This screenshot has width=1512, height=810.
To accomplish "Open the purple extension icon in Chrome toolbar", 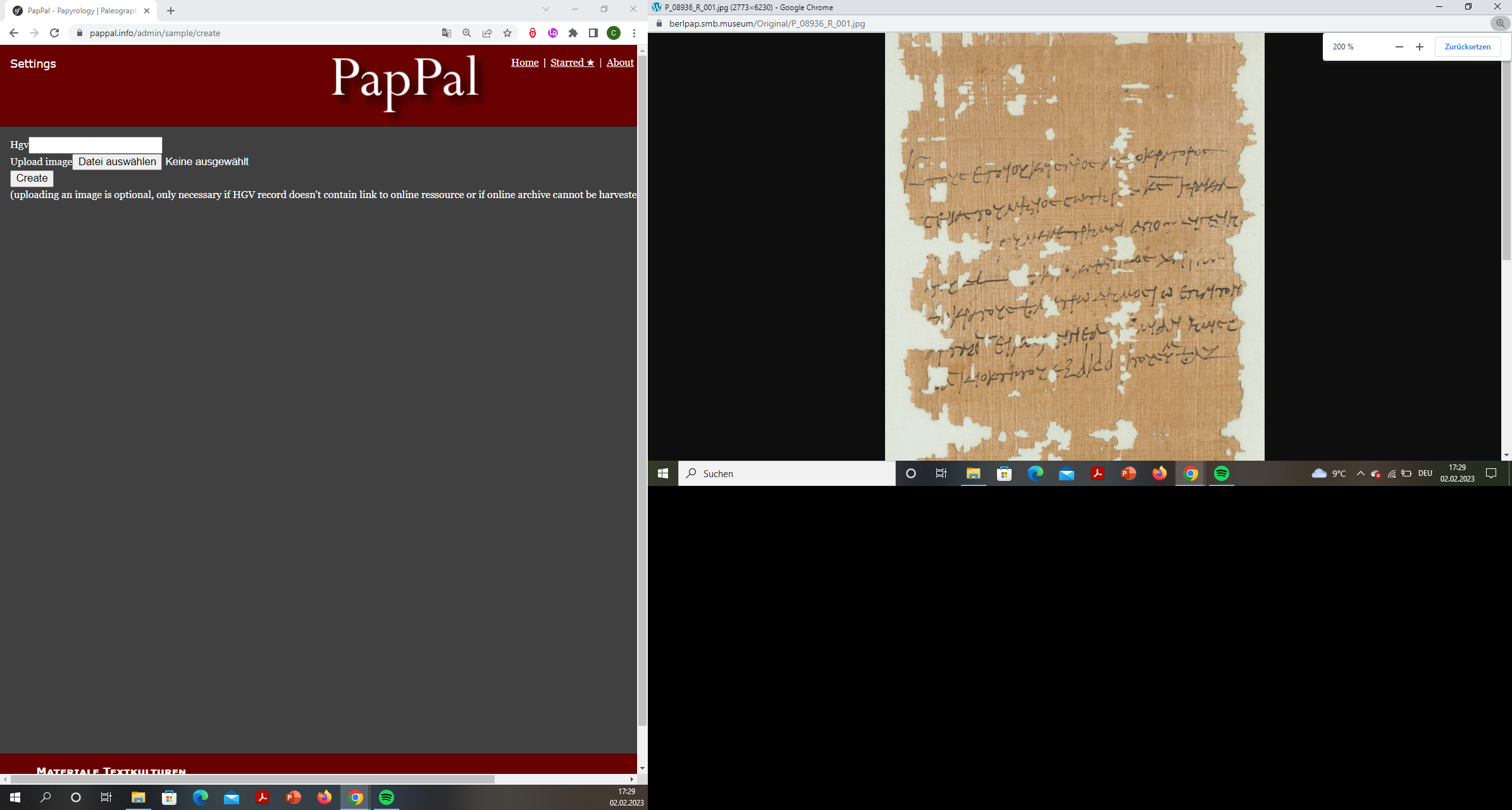I will pyautogui.click(x=553, y=33).
